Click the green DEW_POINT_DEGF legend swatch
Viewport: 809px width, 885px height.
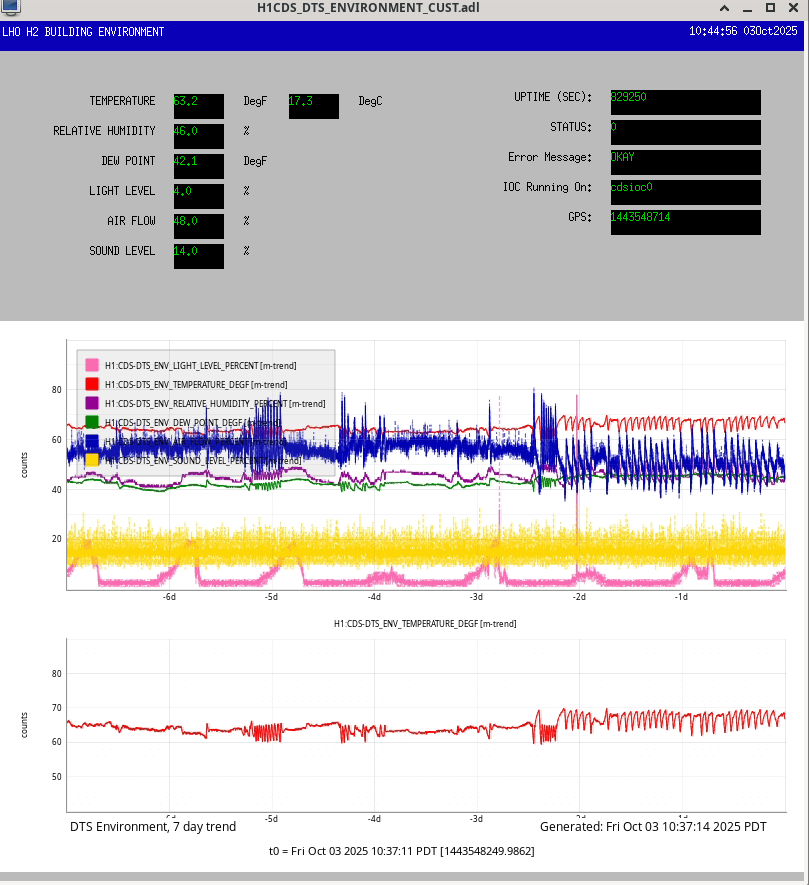coord(92,422)
